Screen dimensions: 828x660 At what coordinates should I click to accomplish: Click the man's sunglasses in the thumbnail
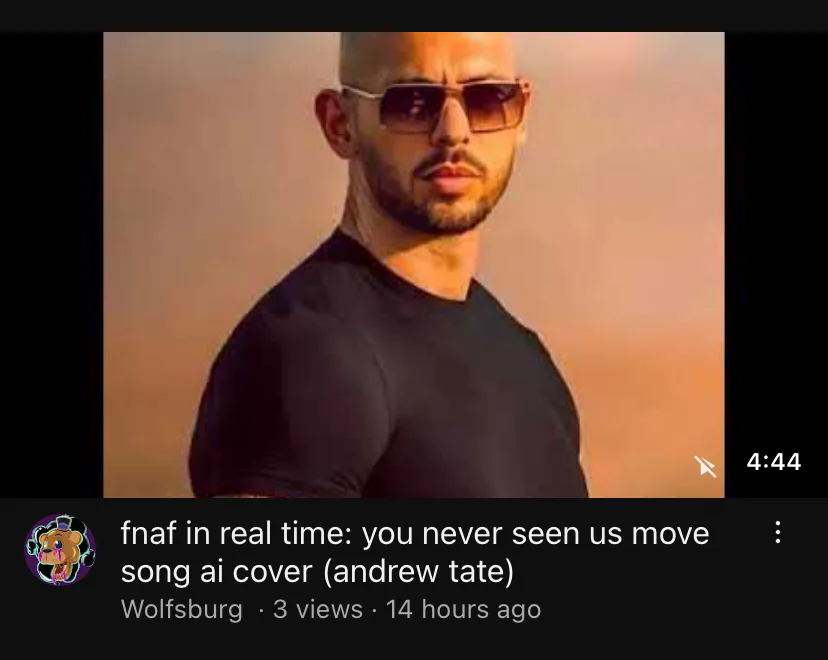434,107
